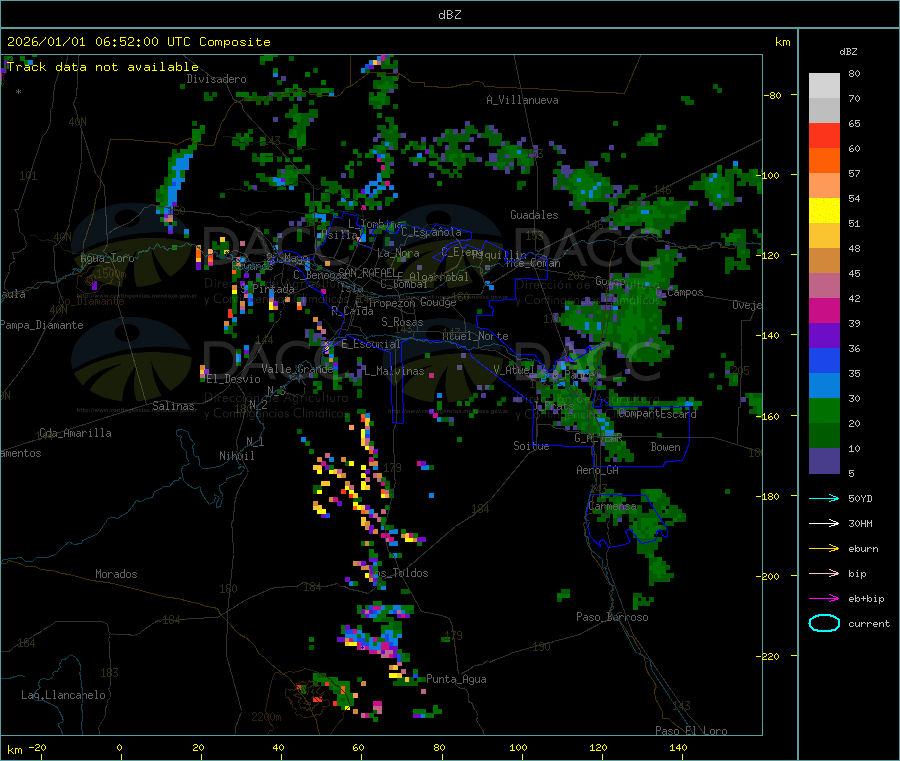900x761 pixels.
Task: Click the Punta_Agua place label
Action: (456, 679)
